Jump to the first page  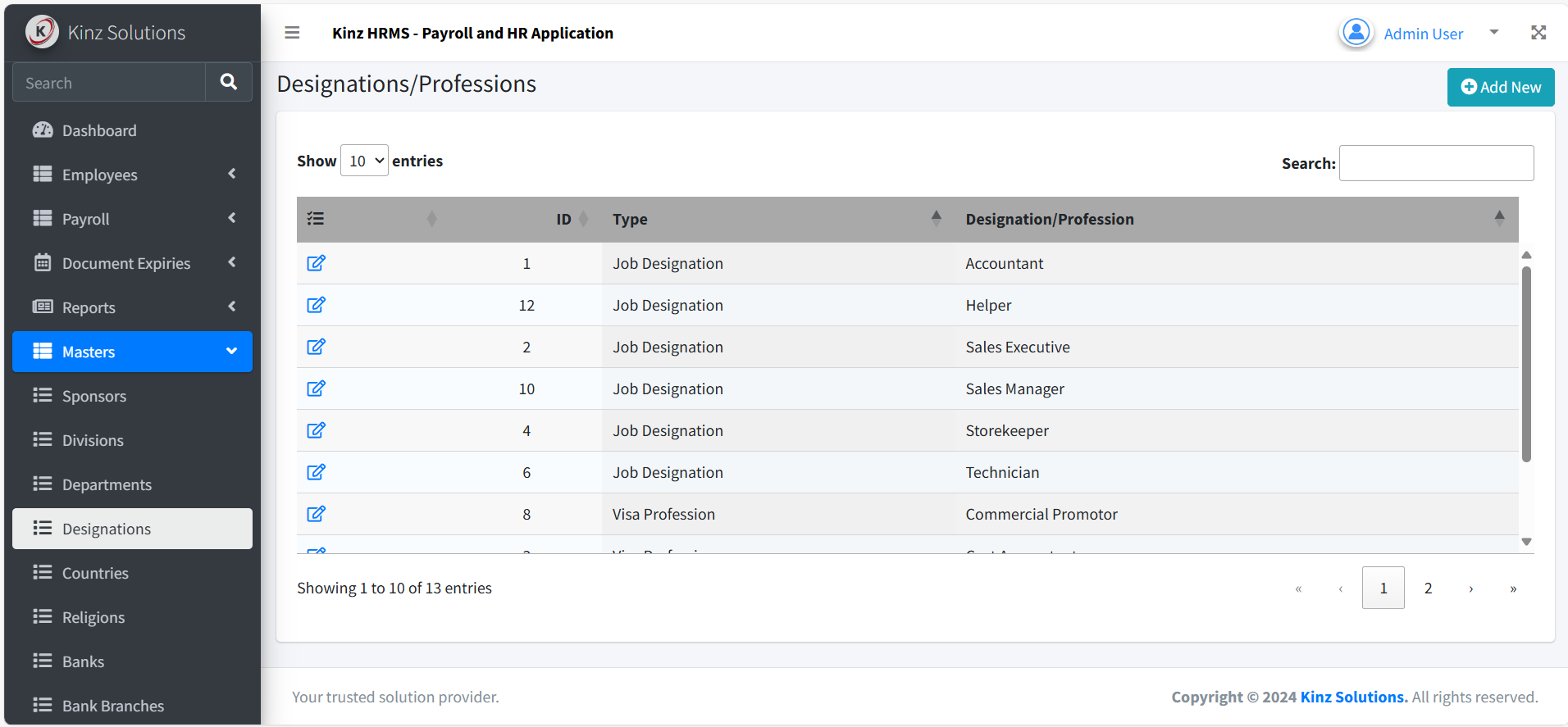click(1298, 588)
